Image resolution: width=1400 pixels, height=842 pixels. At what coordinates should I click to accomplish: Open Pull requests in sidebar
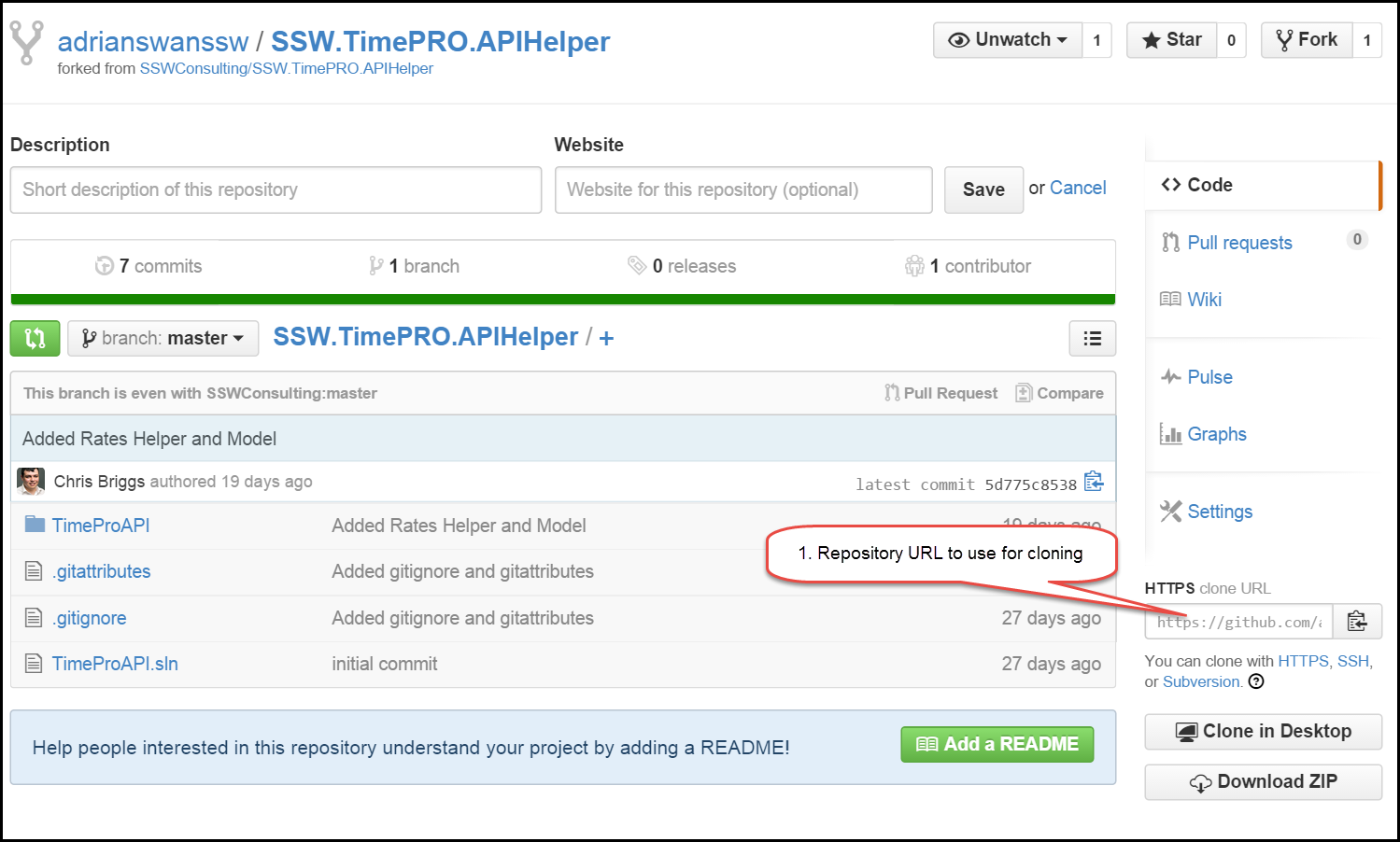pos(1239,243)
